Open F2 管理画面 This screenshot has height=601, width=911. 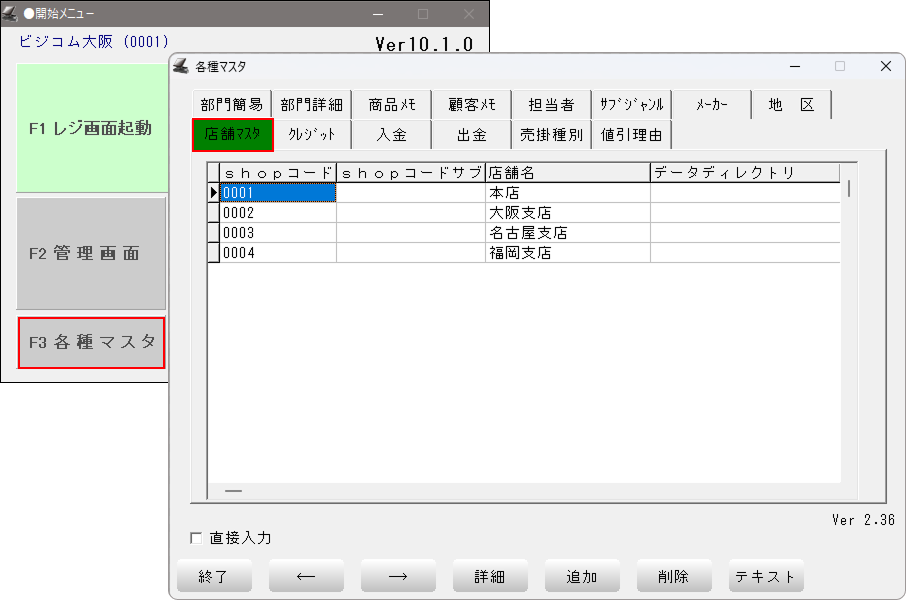point(91,253)
